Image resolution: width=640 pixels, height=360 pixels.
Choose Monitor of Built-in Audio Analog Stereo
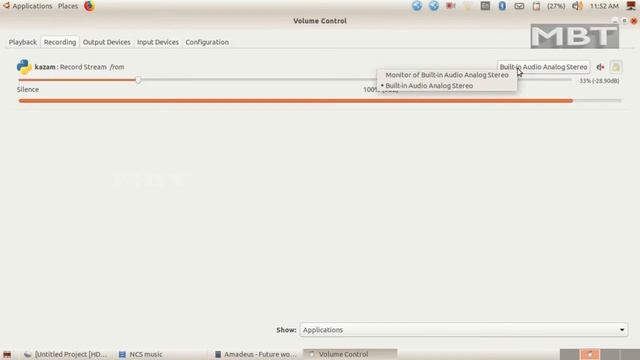point(447,75)
